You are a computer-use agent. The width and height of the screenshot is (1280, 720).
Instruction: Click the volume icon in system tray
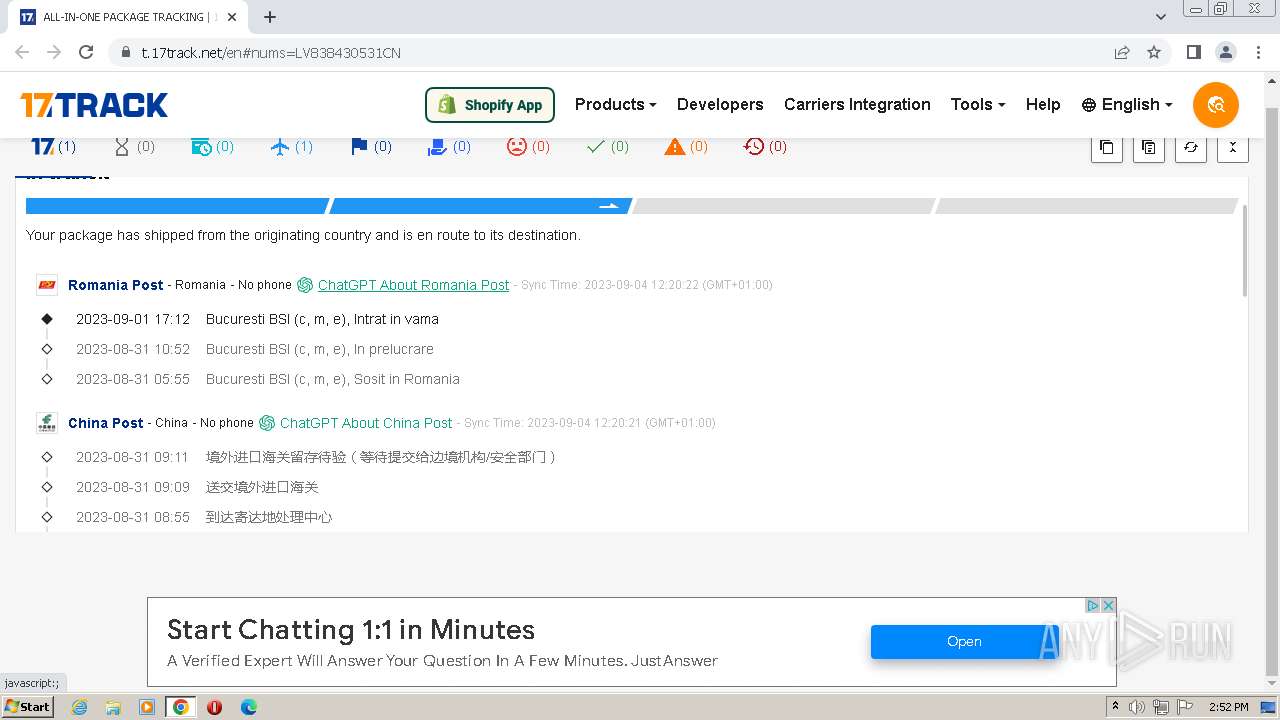(1137, 707)
